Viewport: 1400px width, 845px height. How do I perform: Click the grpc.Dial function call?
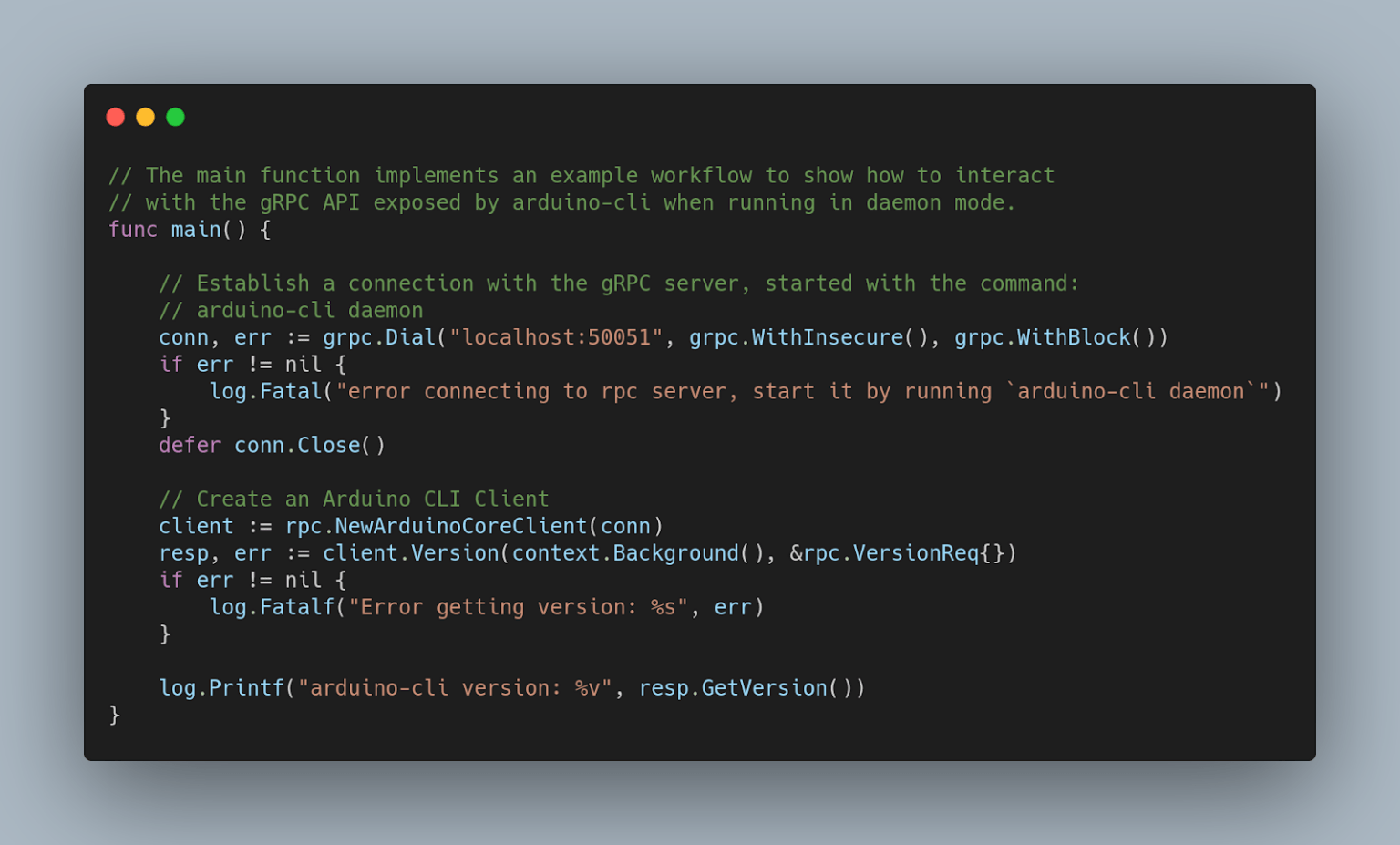[379, 337]
